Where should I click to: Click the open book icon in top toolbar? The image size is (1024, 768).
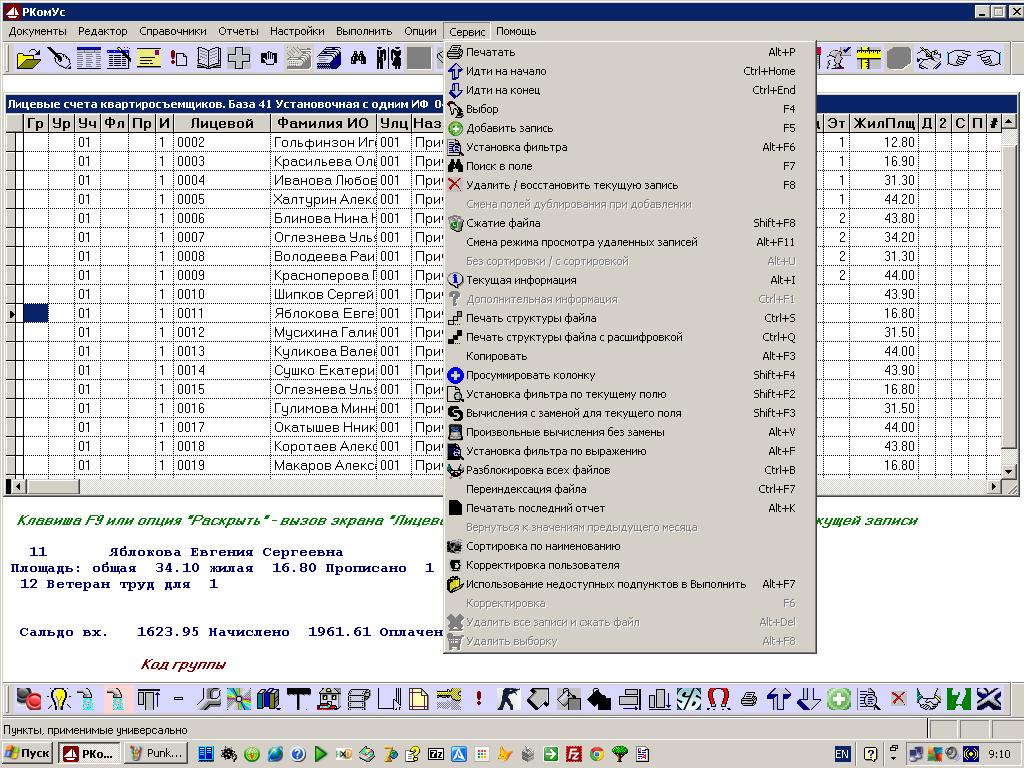tap(209, 58)
